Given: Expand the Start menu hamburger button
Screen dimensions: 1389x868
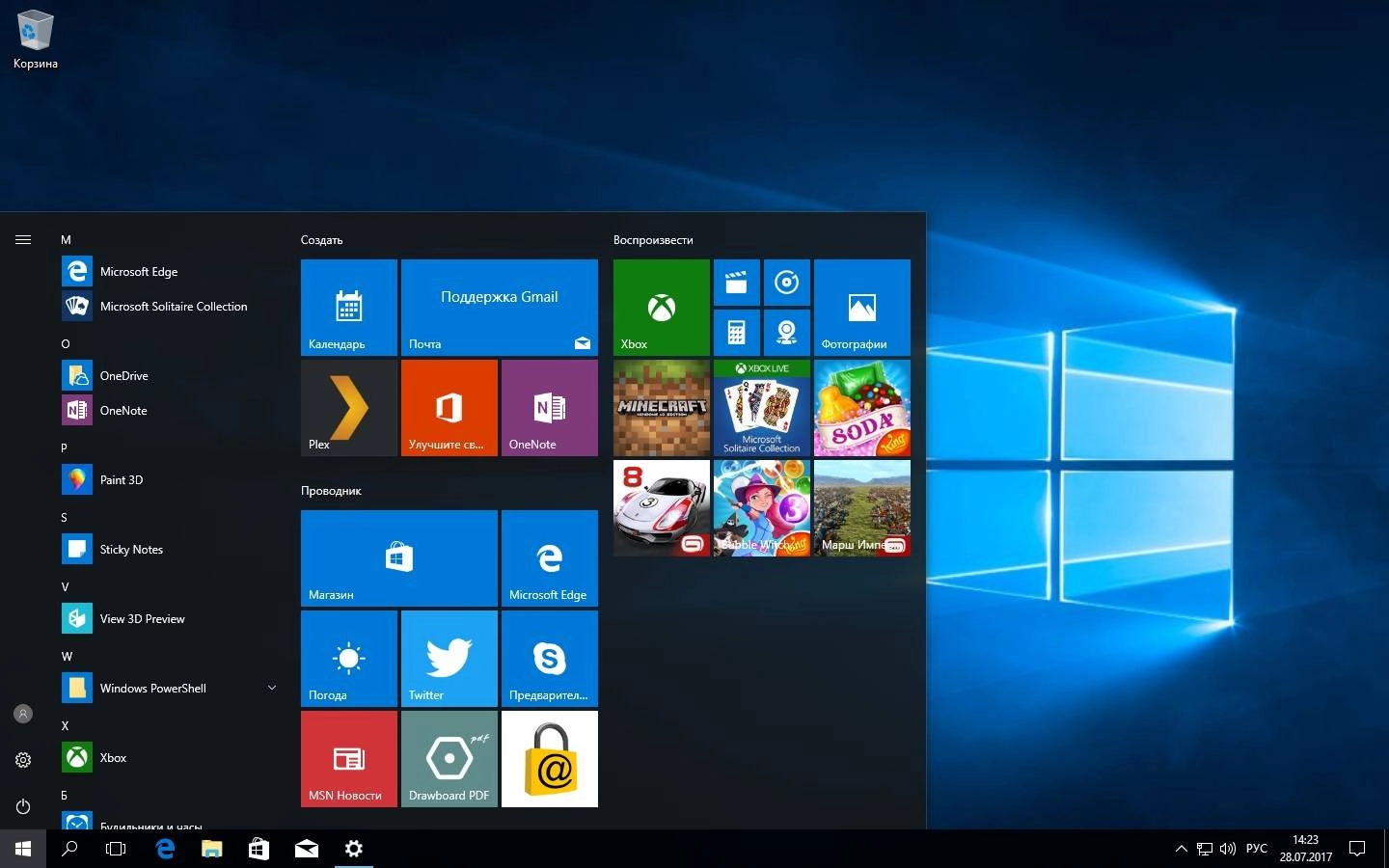Looking at the screenshot, I should click(x=23, y=239).
